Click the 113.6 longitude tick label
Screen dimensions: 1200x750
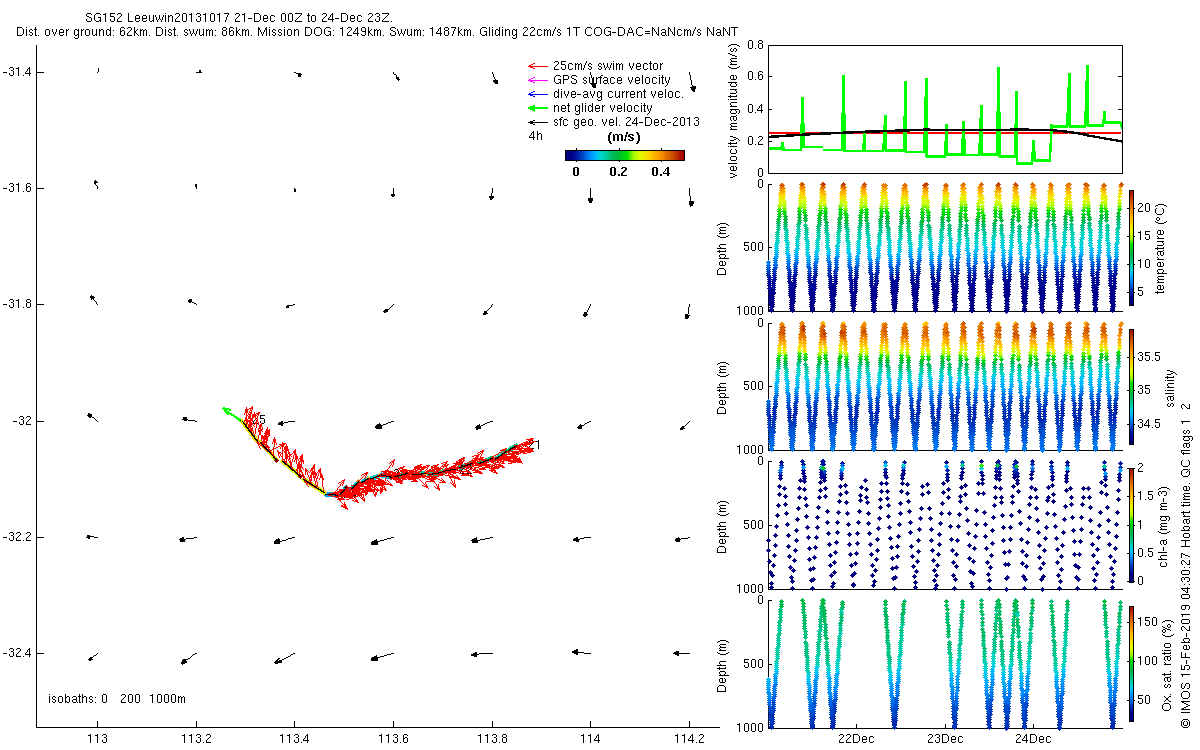(x=393, y=740)
